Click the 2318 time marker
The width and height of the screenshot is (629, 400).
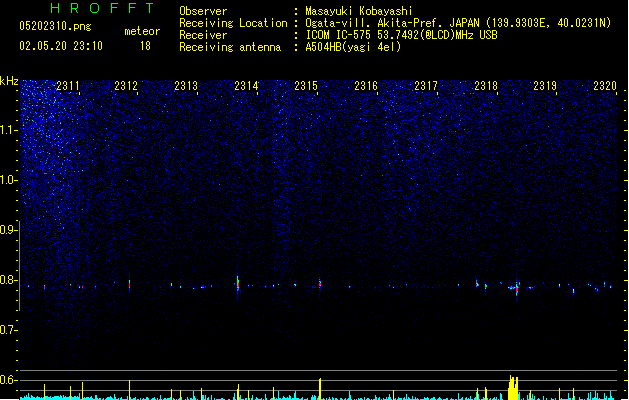coord(486,86)
